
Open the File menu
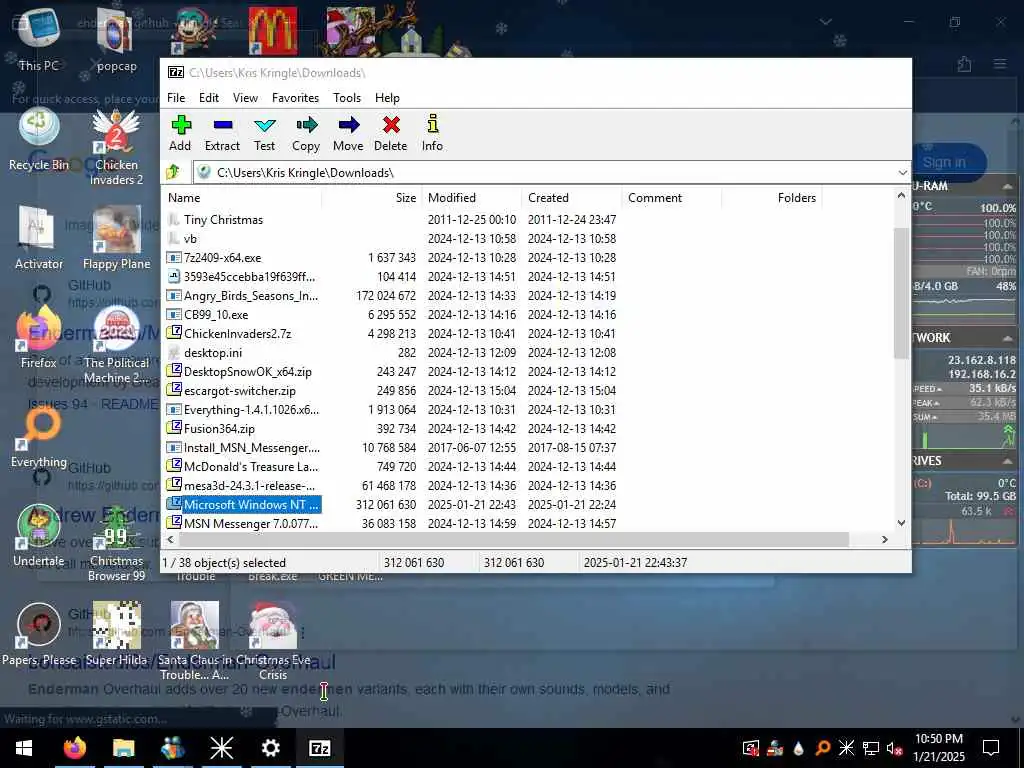pyautogui.click(x=176, y=98)
